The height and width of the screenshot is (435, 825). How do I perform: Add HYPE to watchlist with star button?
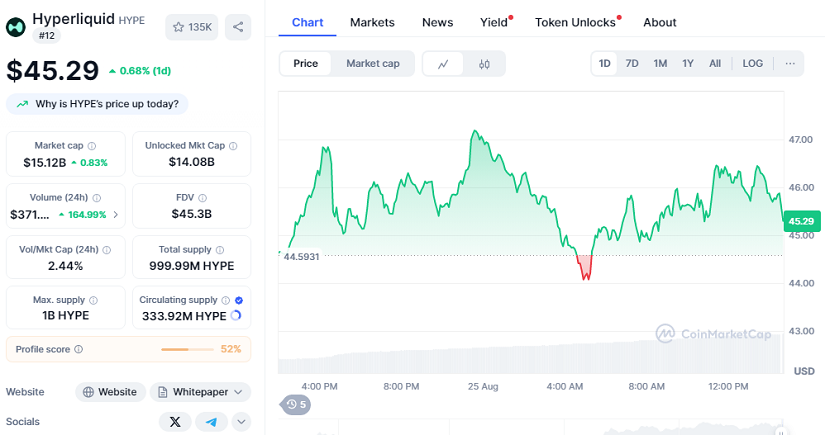192,27
